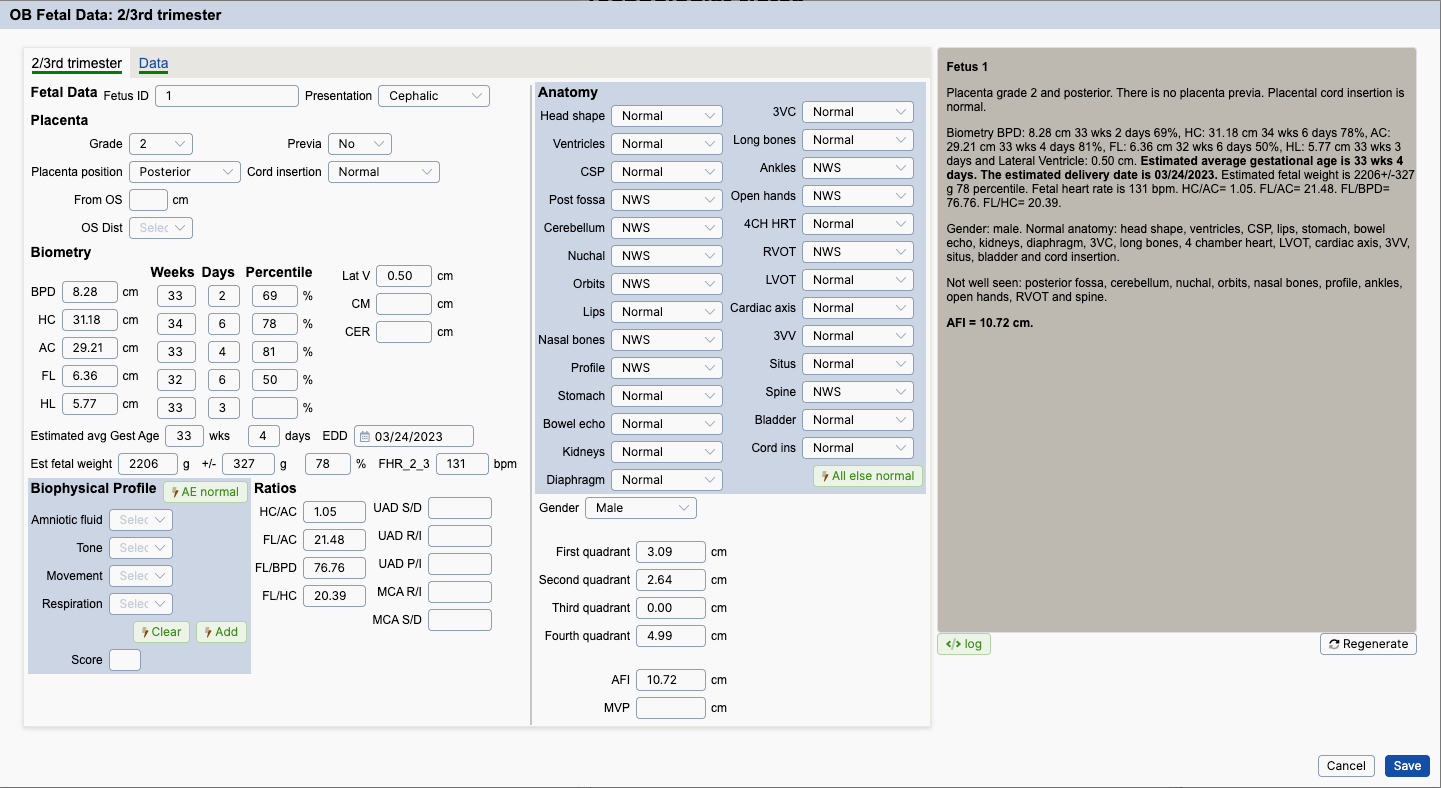The image size is (1441, 788).
Task: Change the Previa dropdown value
Action: [x=360, y=144]
